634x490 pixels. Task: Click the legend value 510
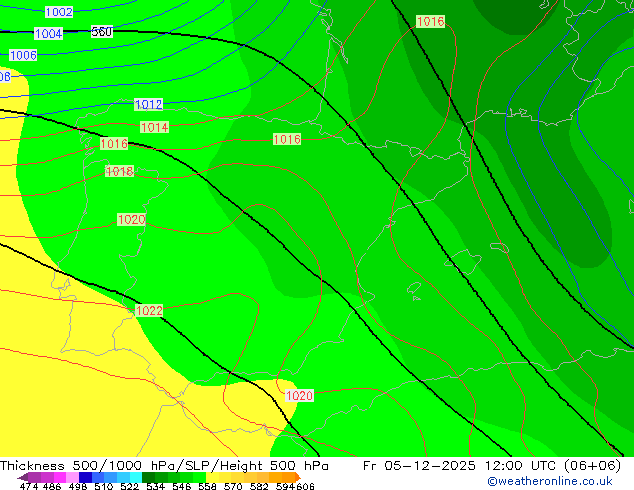point(104,486)
